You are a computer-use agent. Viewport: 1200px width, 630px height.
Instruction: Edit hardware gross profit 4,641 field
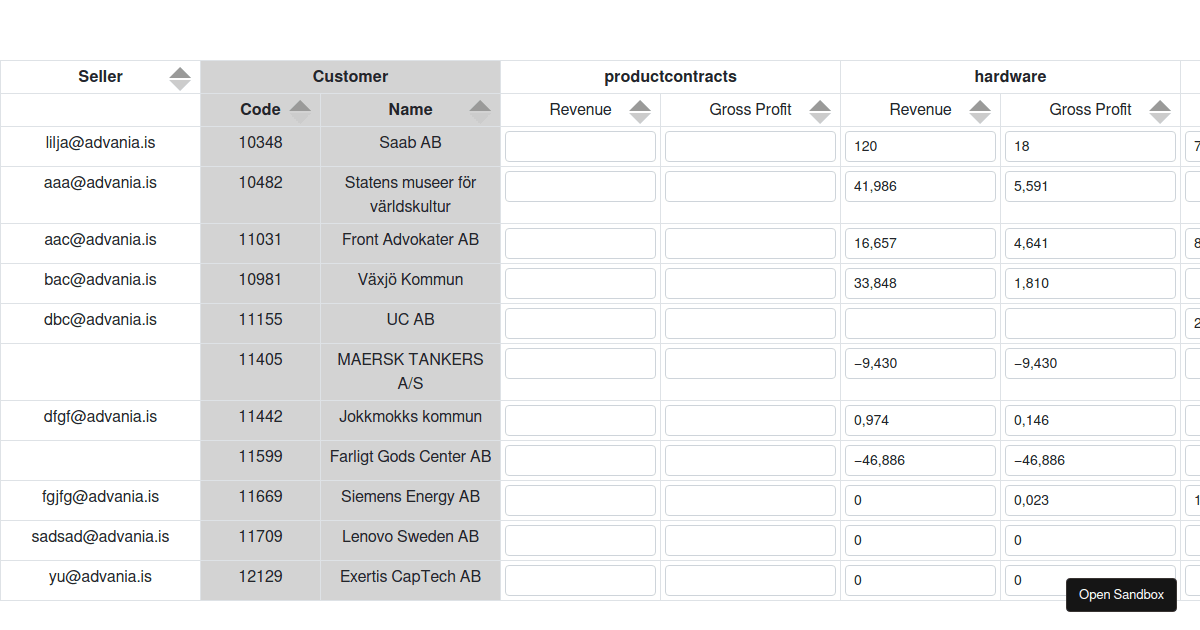click(x=1090, y=243)
